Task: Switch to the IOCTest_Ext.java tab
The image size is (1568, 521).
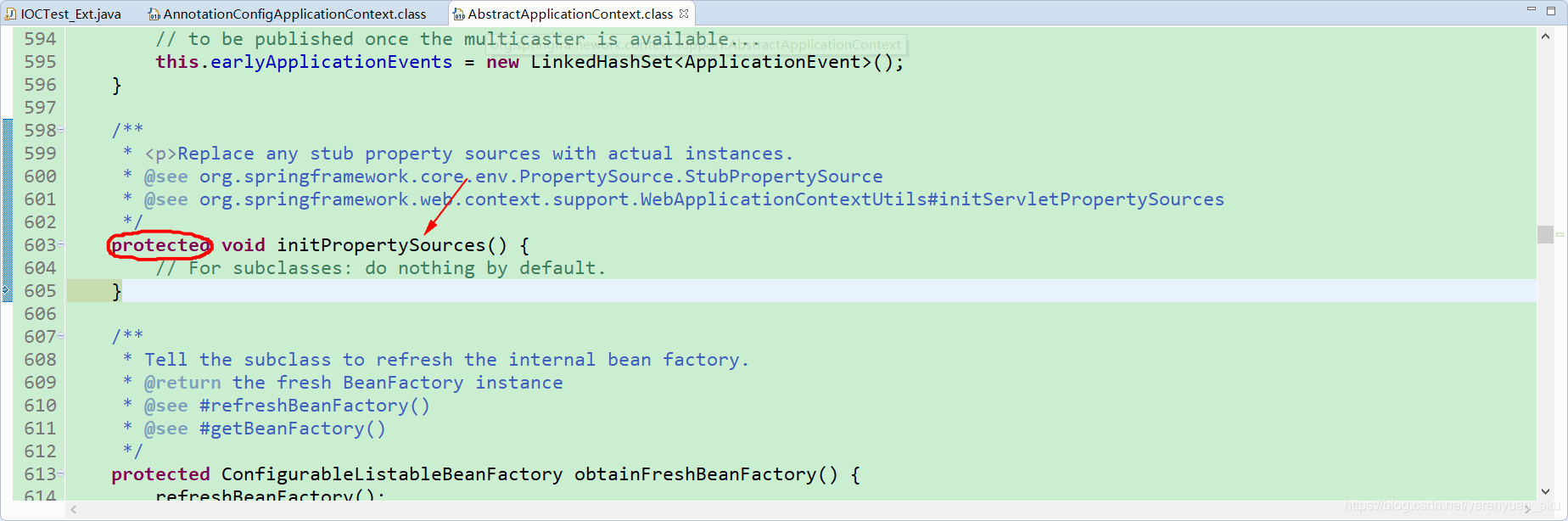Action: coord(63,14)
